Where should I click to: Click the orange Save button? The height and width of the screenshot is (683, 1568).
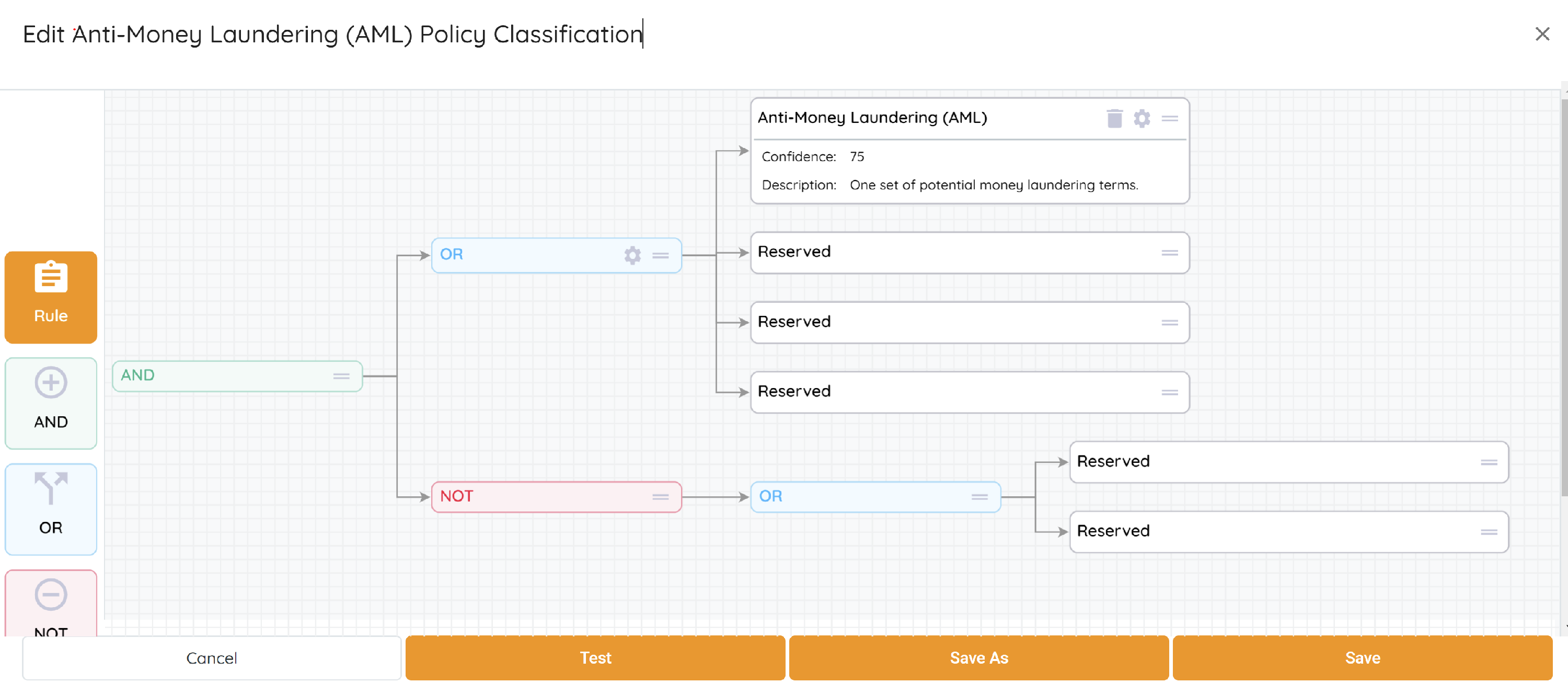[1362, 657]
